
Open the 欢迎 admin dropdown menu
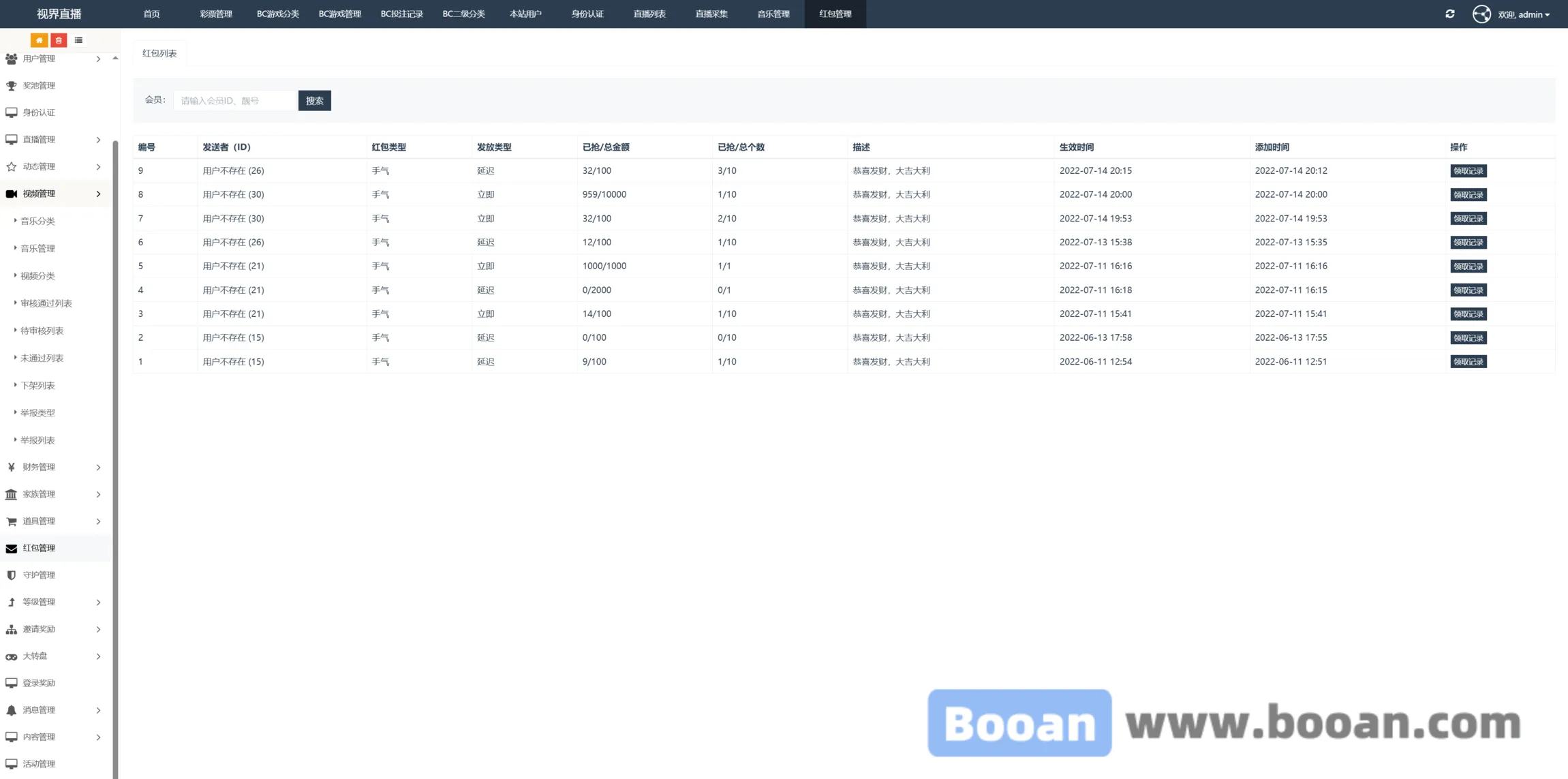(x=1524, y=14)
